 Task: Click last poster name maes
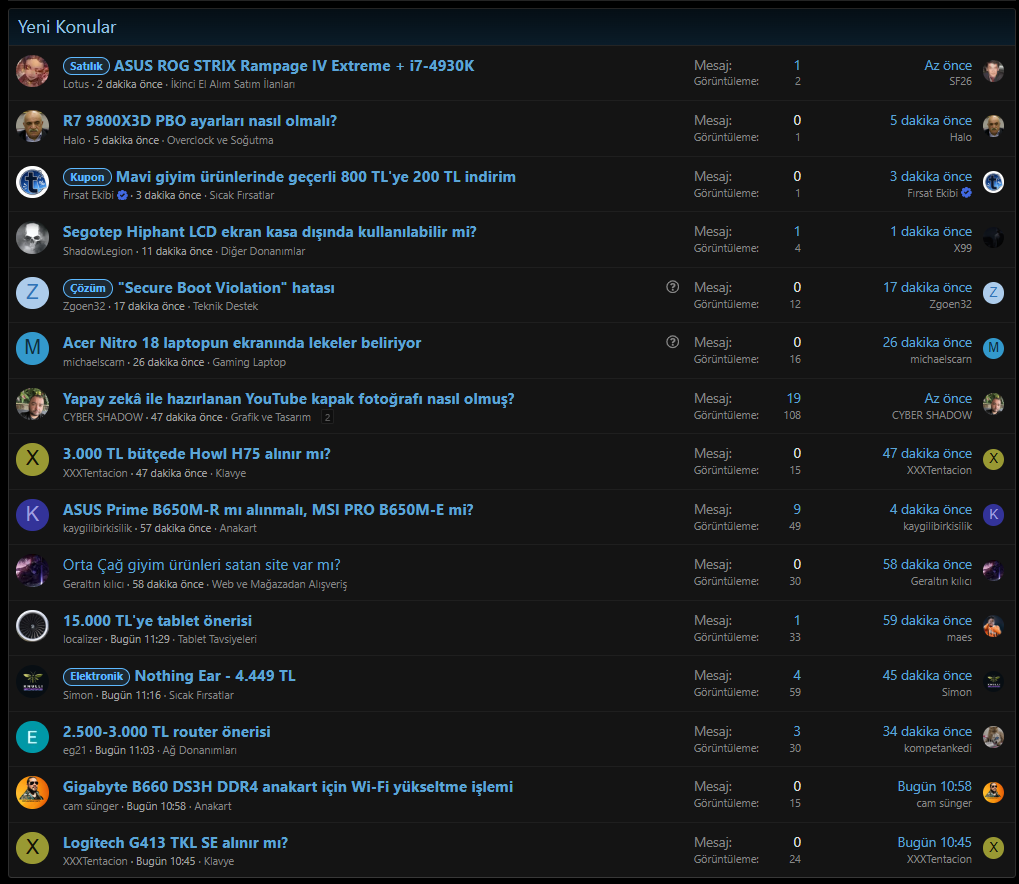tap(959, 637)
